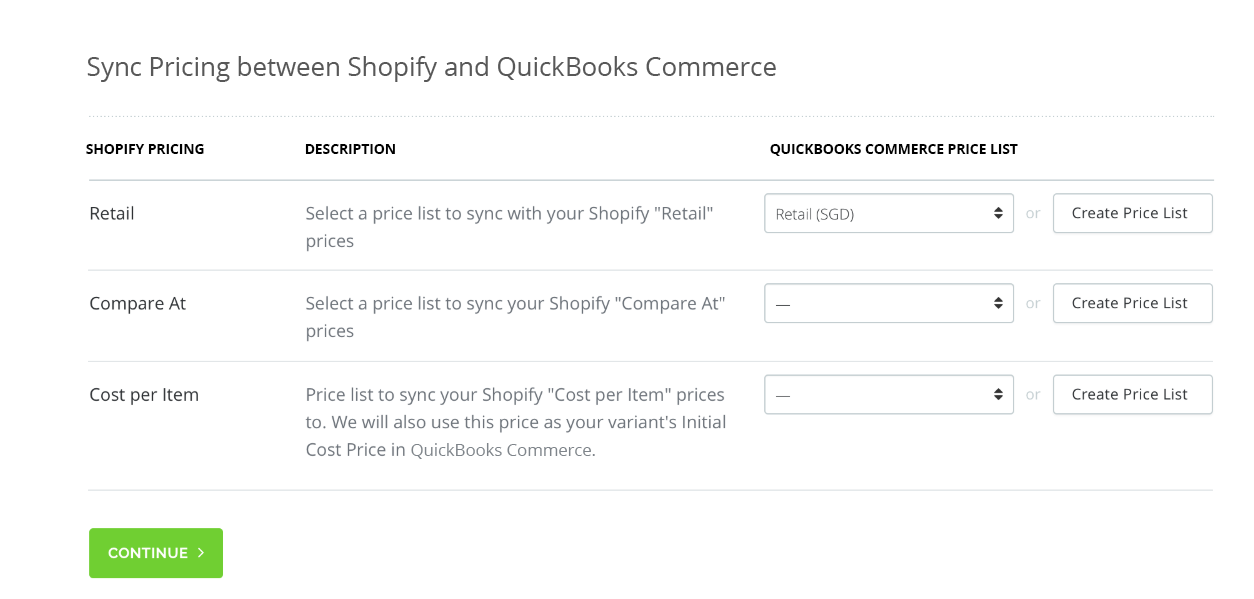Select the Compare At row label
Image resolution: width=1254 pixels, height=599 pixels.
pos(138,303)
